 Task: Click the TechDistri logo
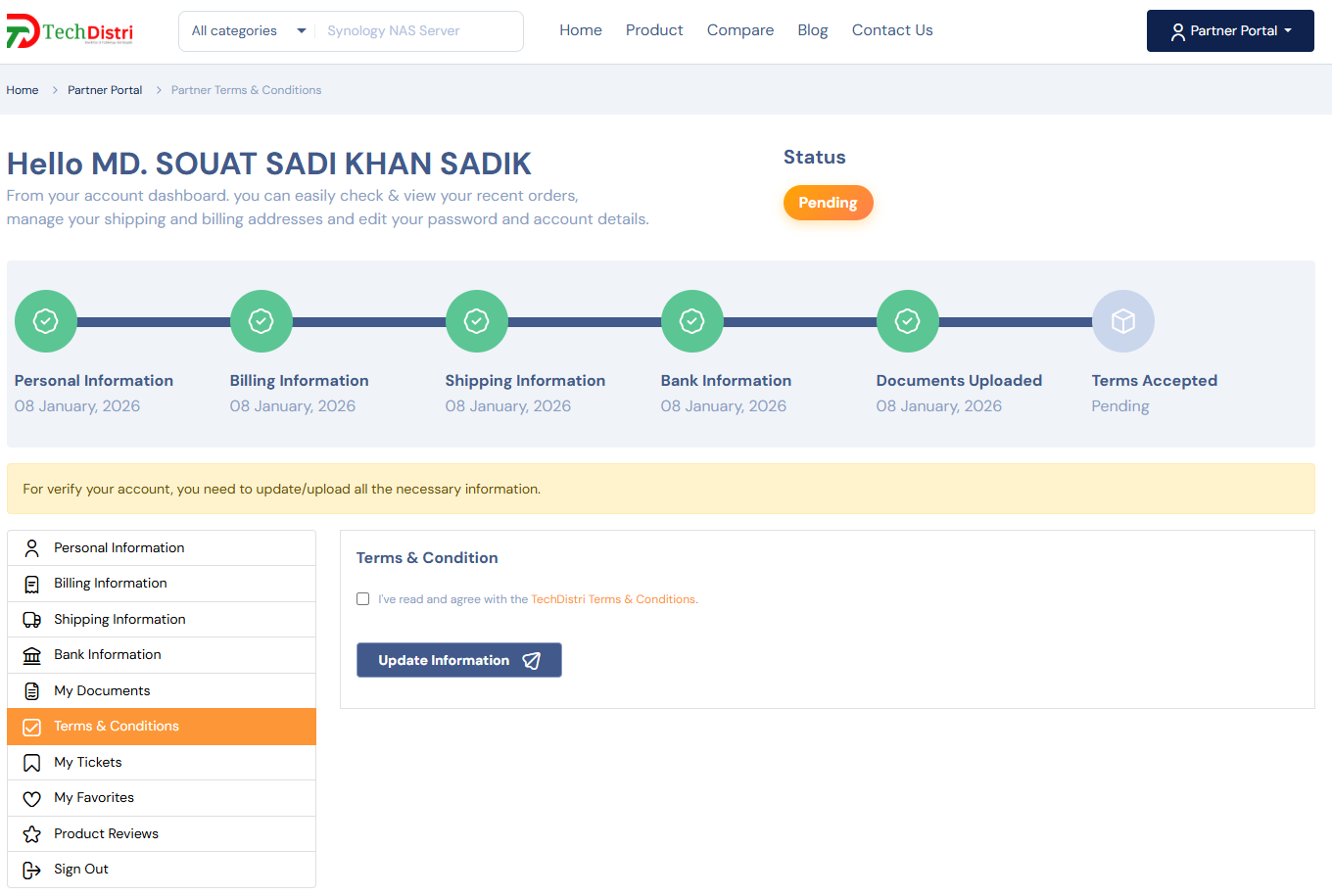click(70, 31)
